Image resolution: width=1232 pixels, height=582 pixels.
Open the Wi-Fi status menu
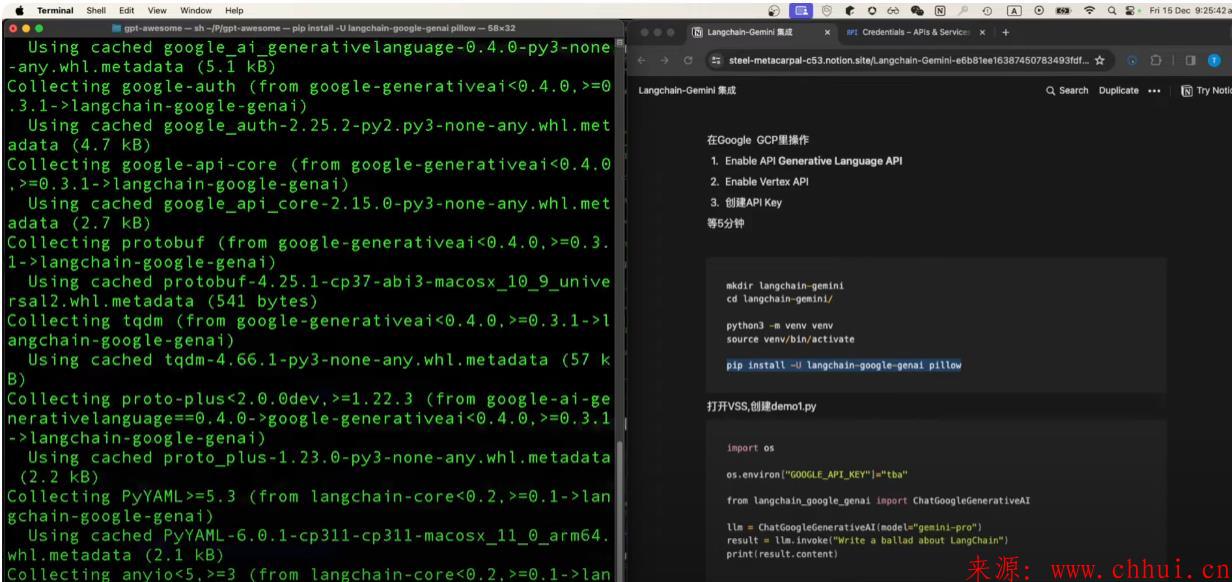1088,10
